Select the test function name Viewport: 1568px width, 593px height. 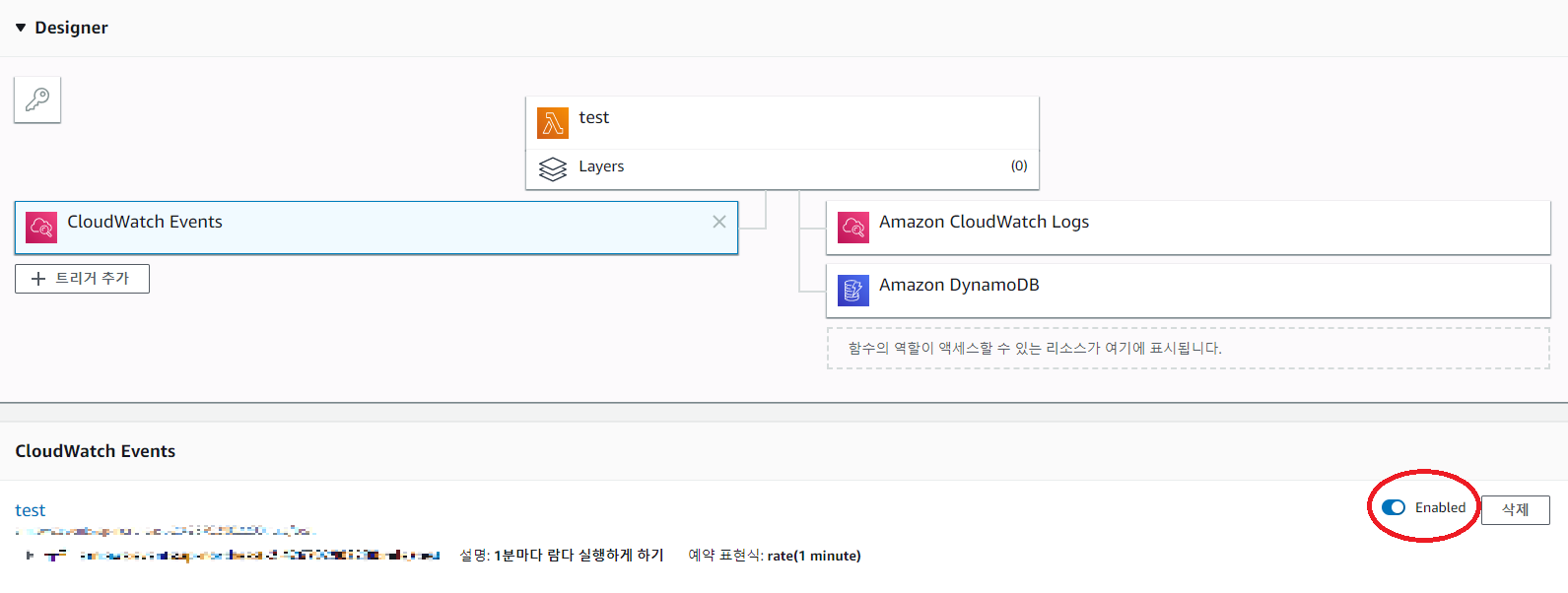pos(594,117)
